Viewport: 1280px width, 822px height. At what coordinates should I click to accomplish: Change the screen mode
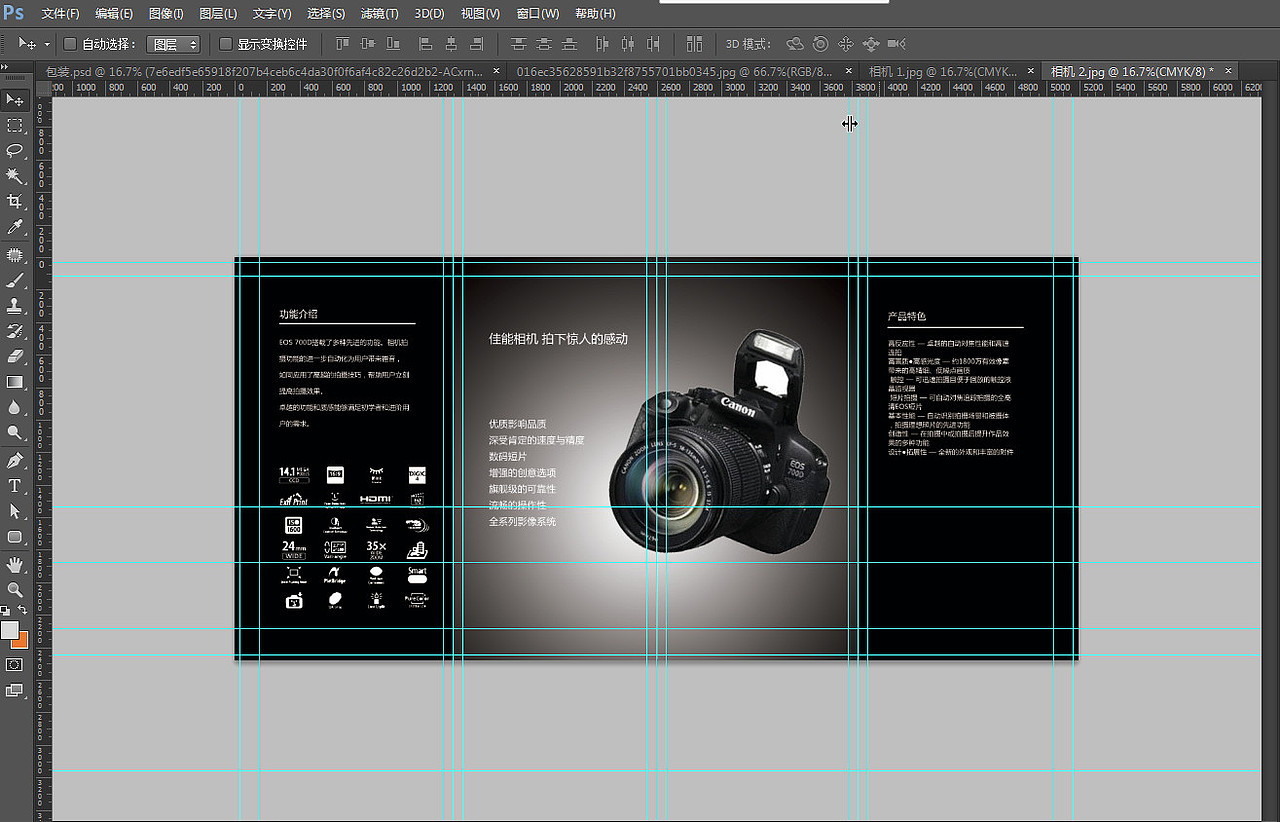point(15,690)
